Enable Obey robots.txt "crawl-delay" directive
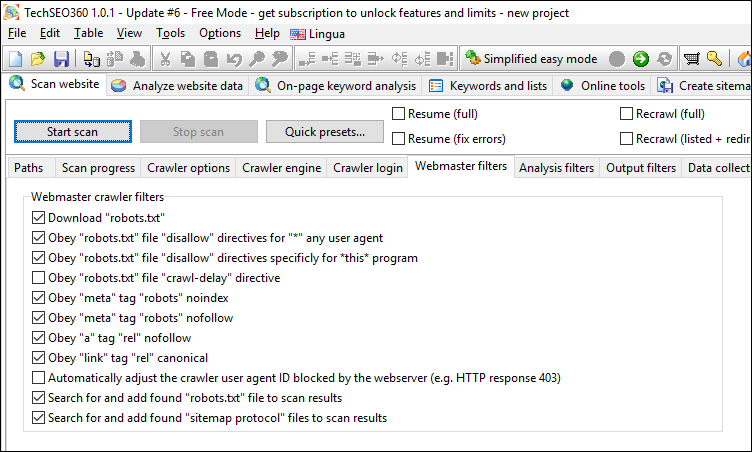Screen dimensions: 752x452 coord(39,277)
